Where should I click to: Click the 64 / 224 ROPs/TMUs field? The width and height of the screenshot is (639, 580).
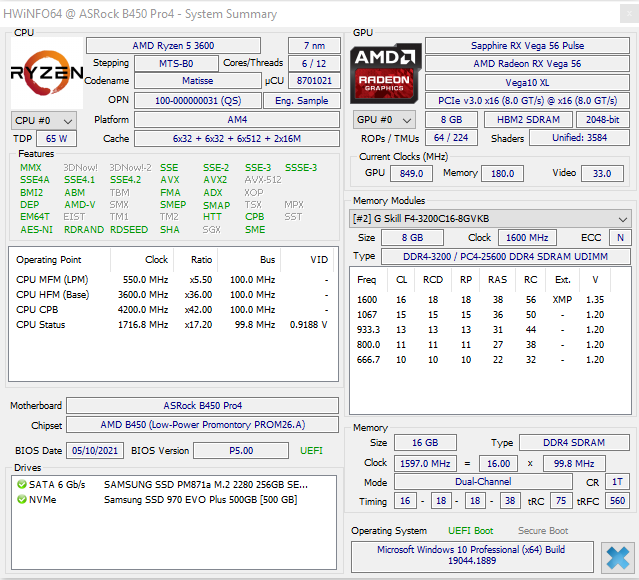click(451, 138)
